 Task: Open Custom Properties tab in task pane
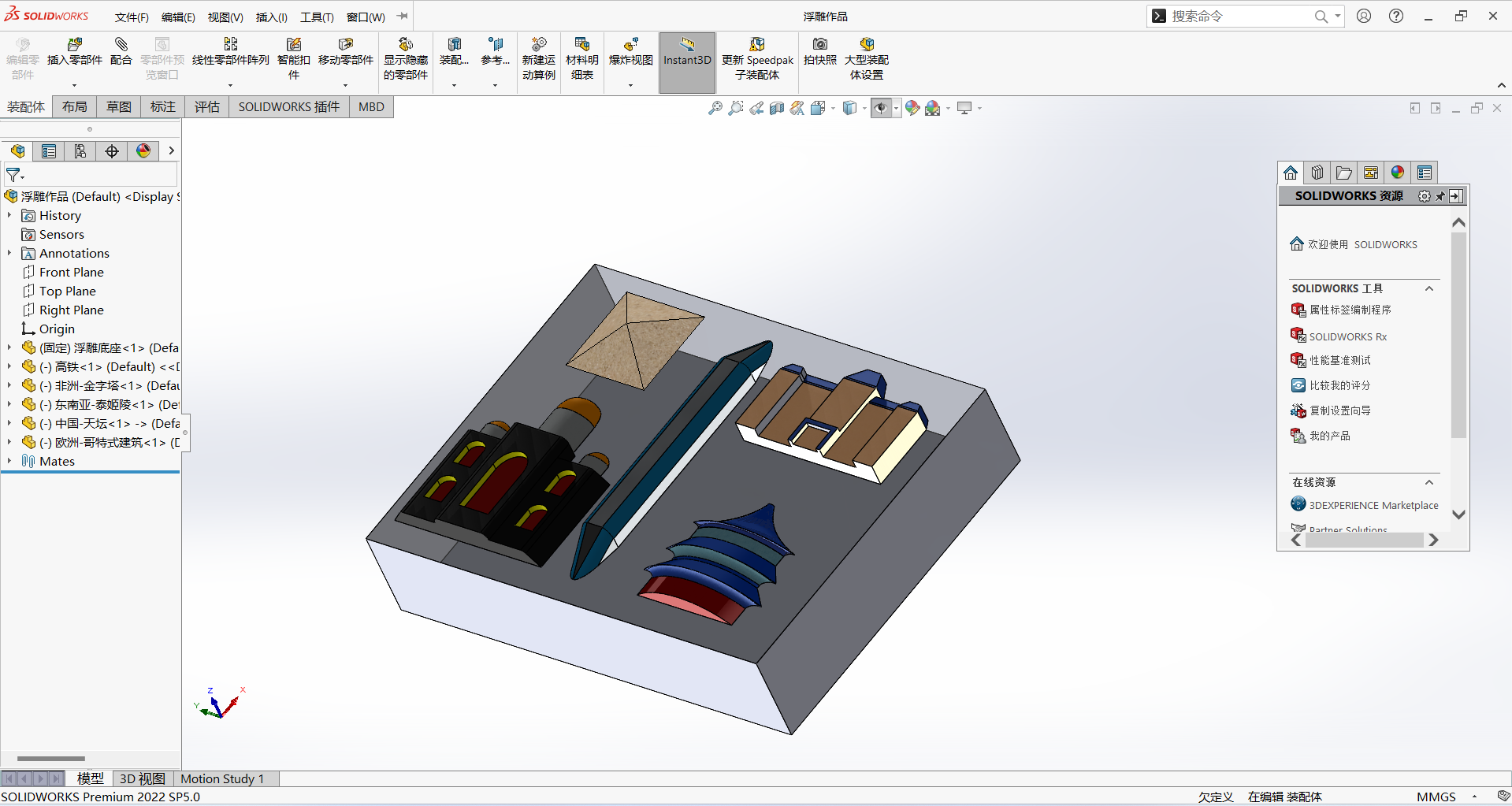1425,173
